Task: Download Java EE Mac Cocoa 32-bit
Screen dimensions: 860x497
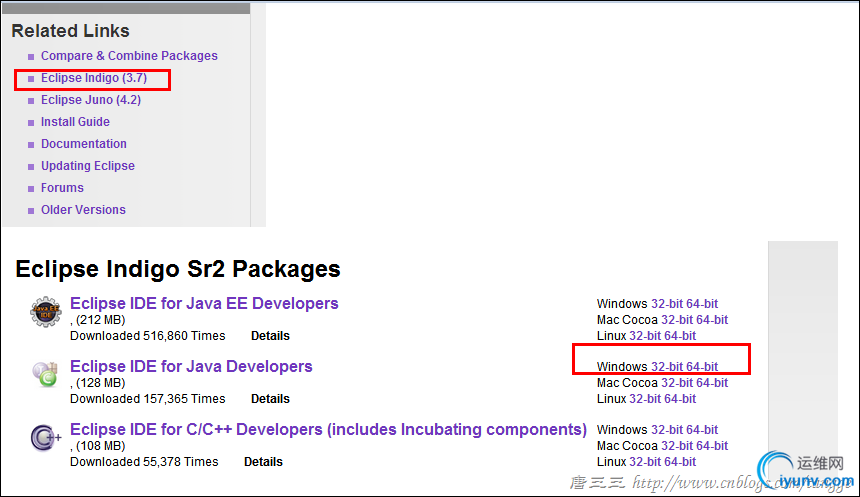Action: point(677,320)
